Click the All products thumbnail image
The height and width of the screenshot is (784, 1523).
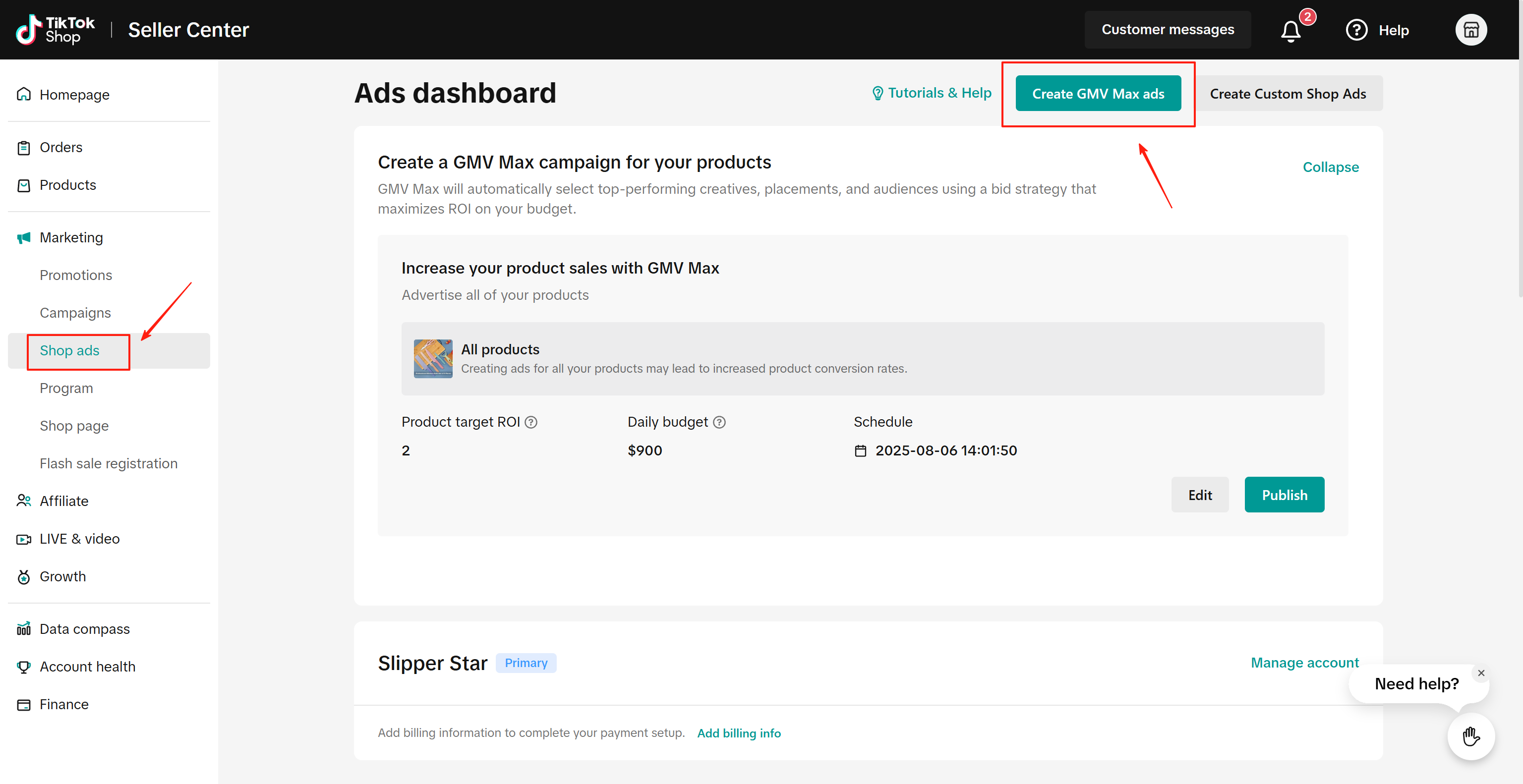[433, 359]
